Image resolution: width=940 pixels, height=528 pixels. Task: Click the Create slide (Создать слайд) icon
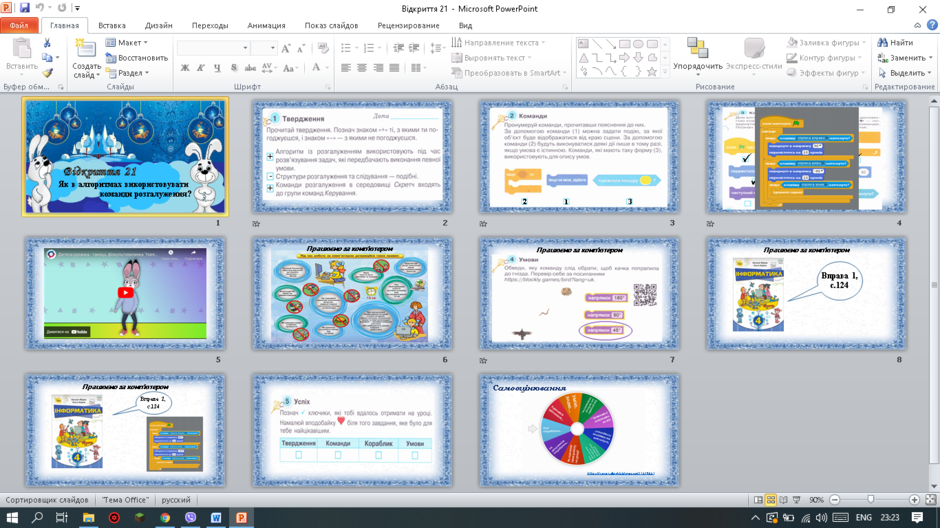(x=86, y=48)
